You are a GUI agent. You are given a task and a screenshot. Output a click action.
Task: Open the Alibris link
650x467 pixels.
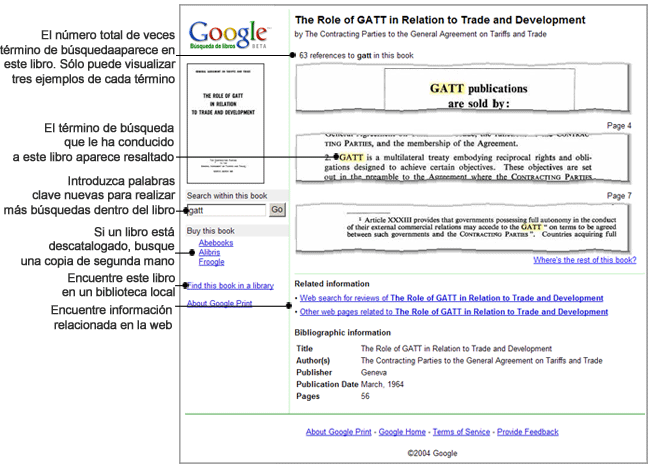tap(209, 252)
